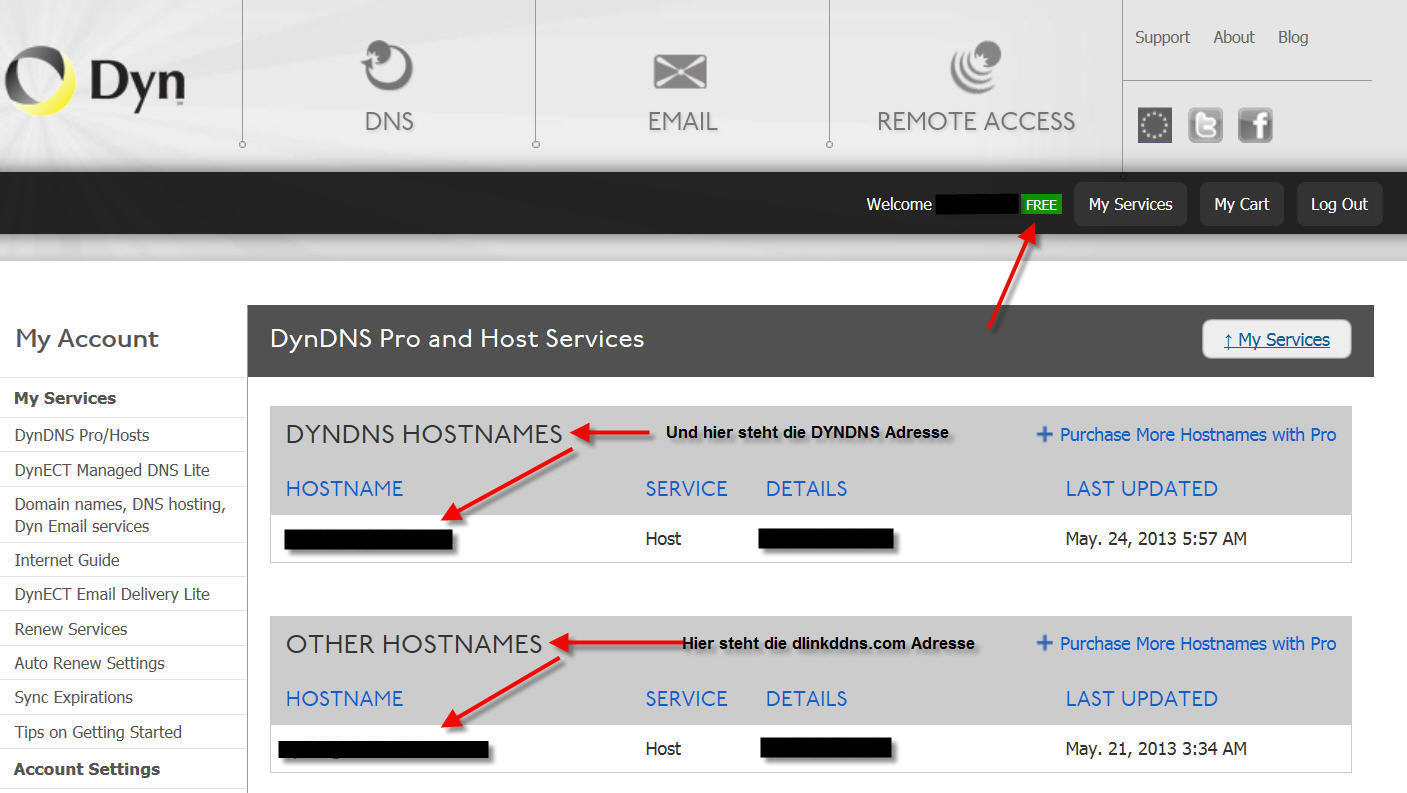Open the Email envelope icon
Image resolution: width=1407 pixels, height=793 pixels.
click(680, 71)
